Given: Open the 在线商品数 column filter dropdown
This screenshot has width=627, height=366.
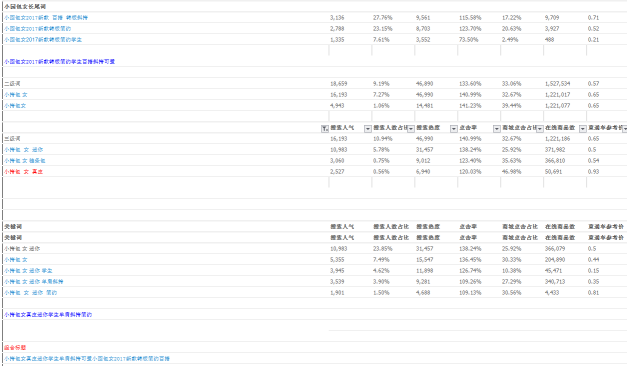Looking at the screenshot, I should (x=583, y=128).
